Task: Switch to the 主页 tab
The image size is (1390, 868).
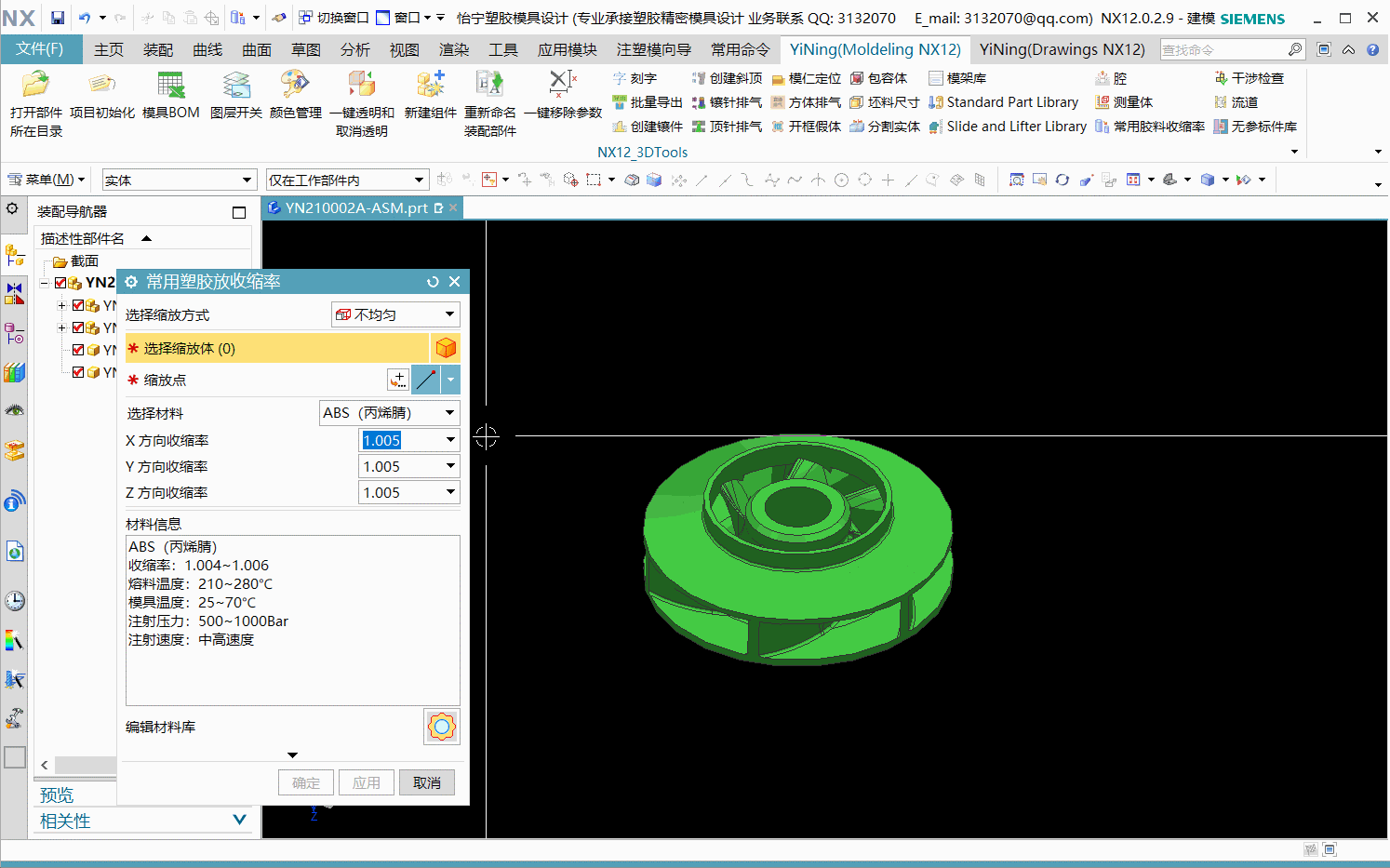Action: [x=109, y=49]
